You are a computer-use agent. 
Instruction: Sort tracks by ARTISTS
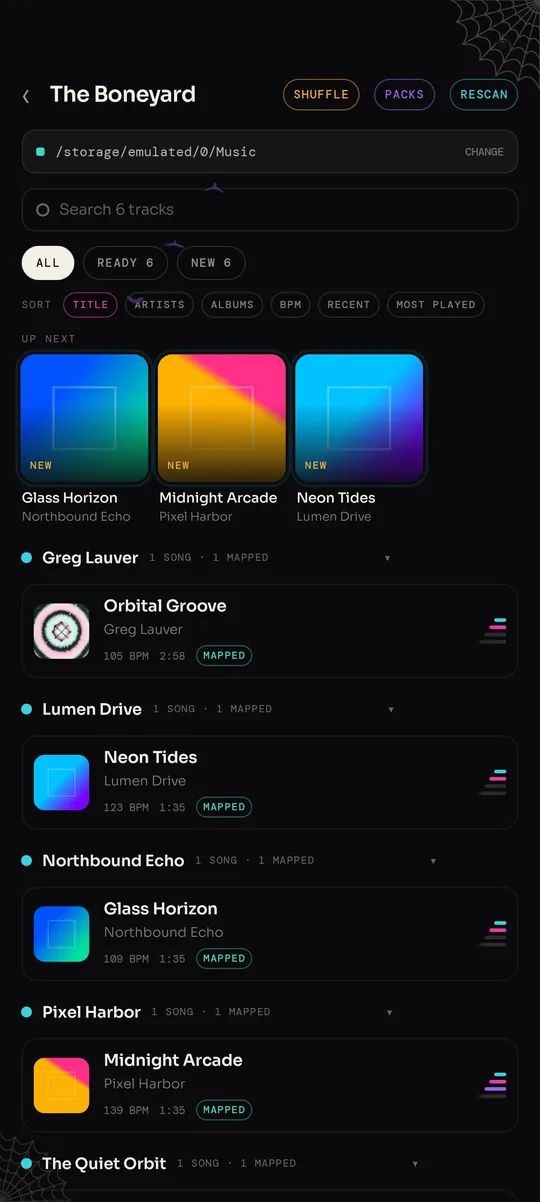pyautogui.click(x=160, y=305)
